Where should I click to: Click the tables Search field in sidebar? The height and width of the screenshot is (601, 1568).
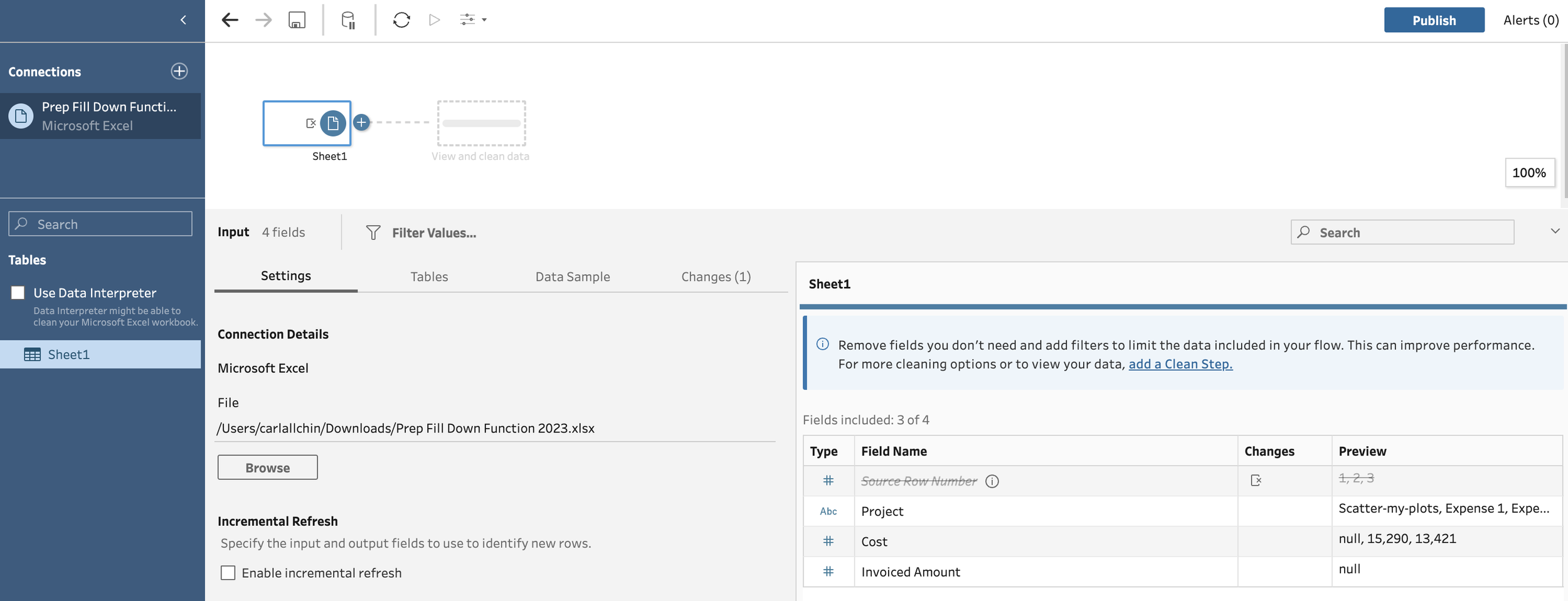coord(100,224)
